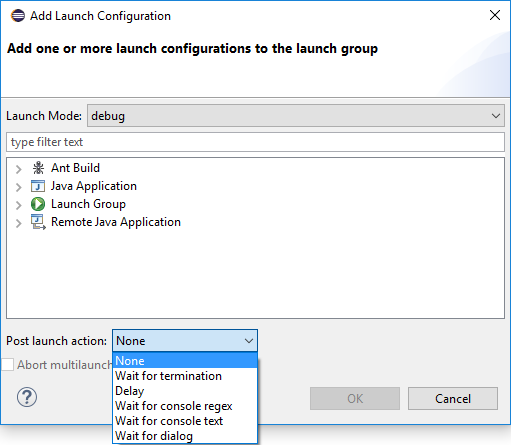Enable the Abort multilaunch checkbox
511x445 pixels.
pyautogui.click(x=8, y=365)
